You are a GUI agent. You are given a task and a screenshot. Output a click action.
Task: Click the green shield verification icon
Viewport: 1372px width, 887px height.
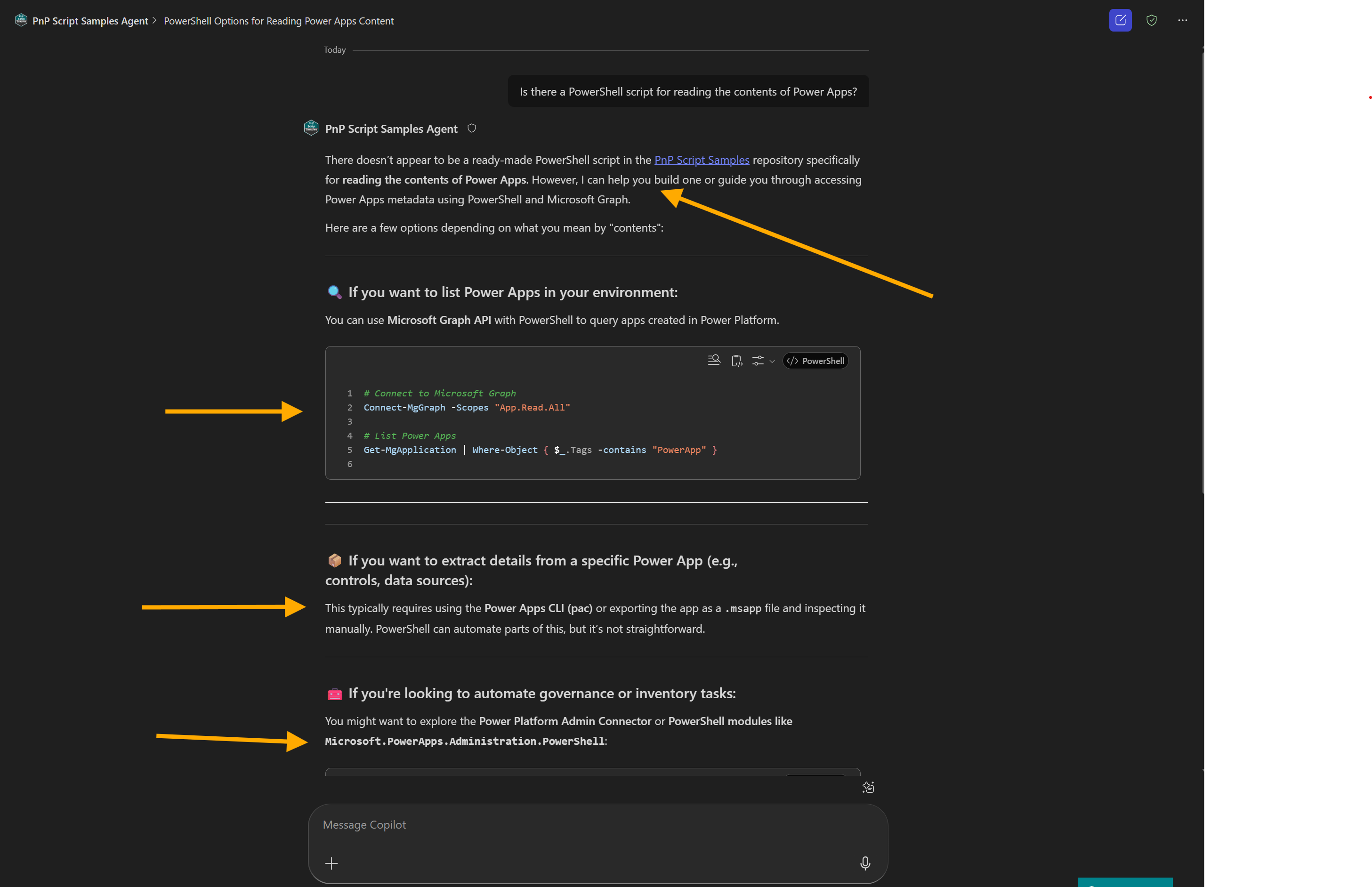pyautogui.click(x=1152, y=20)
